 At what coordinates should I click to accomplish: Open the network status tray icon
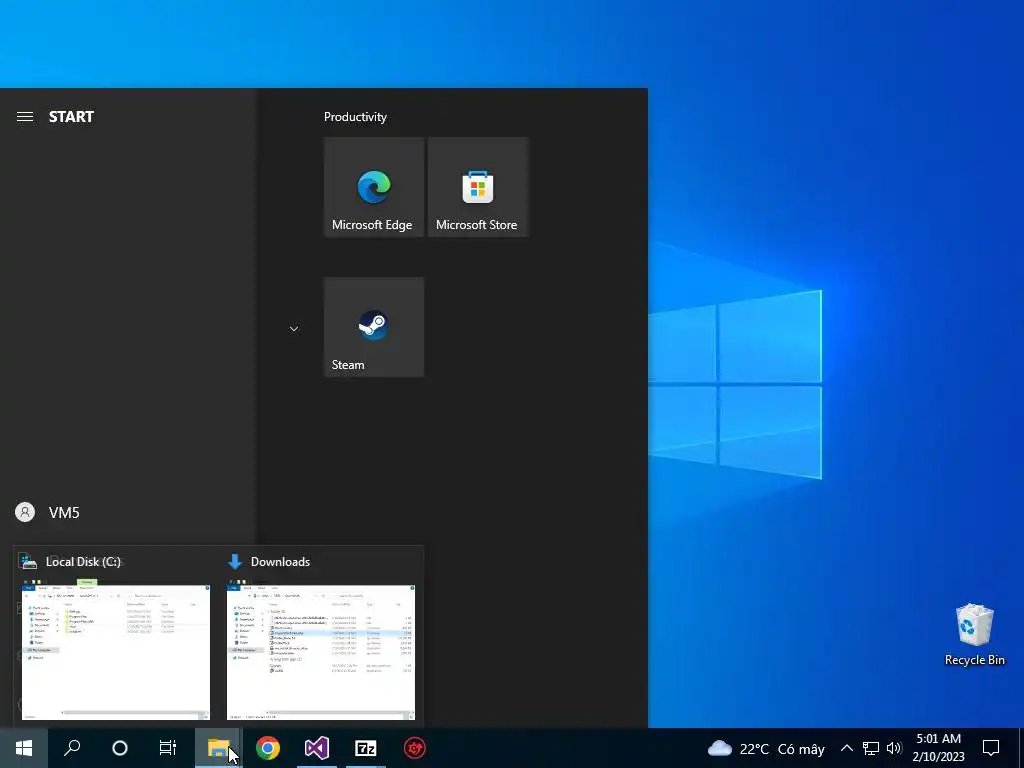(x=871, y=748)
